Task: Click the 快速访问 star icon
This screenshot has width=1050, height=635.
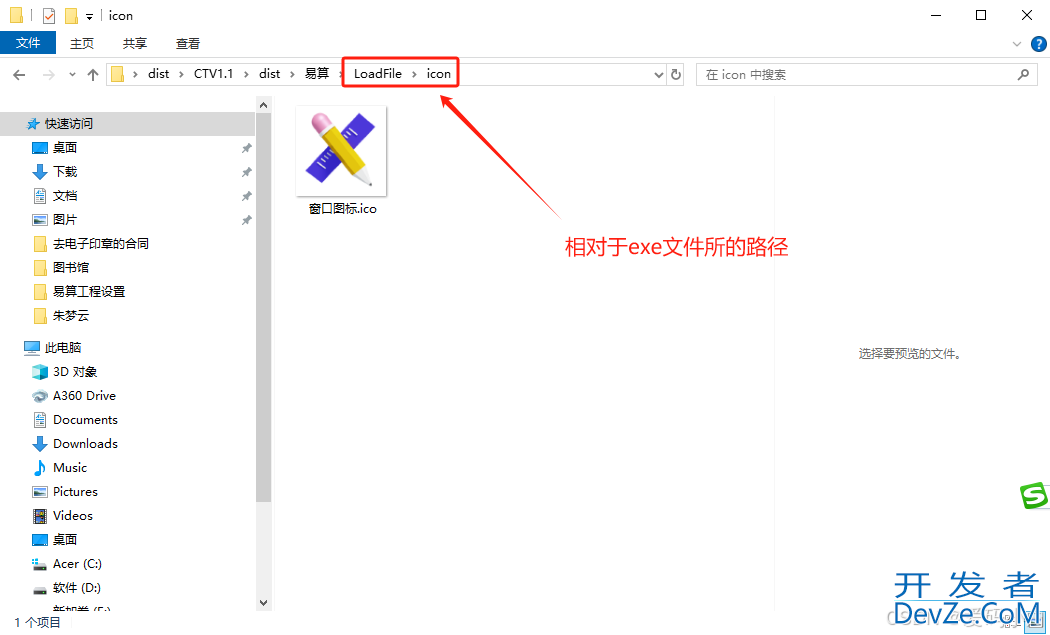Action: tap(32, 124)
